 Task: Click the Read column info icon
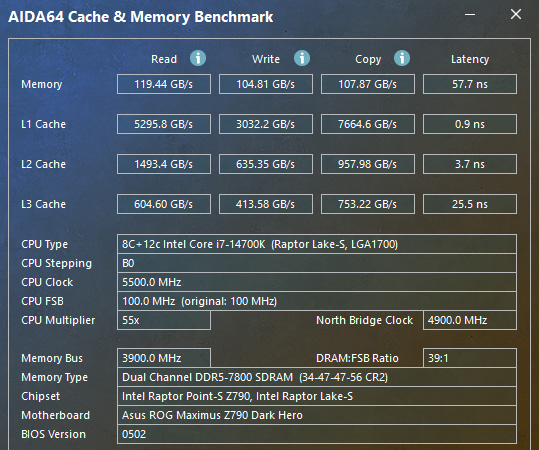click(198, 58)
